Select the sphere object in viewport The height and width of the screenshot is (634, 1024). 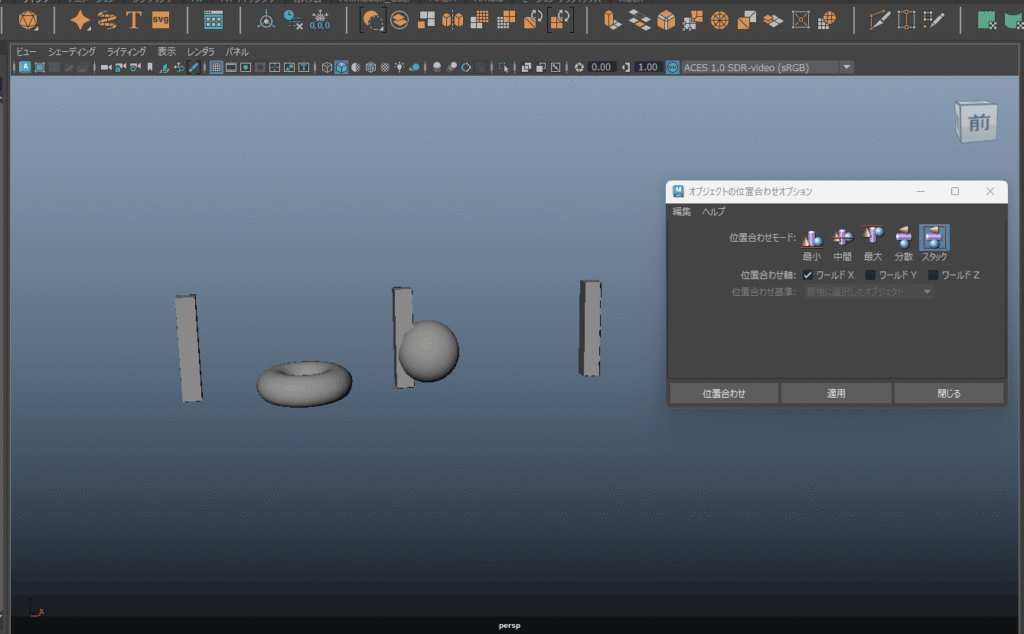point(431,351)
